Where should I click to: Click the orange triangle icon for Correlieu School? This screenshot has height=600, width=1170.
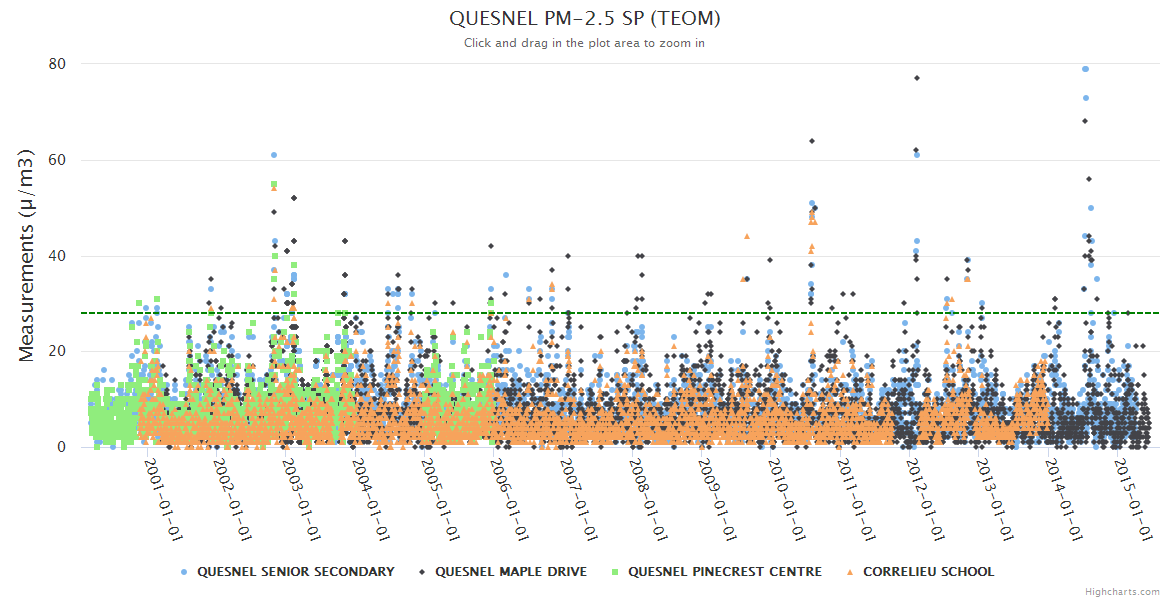pyautogui.click(x=850, y=572)
